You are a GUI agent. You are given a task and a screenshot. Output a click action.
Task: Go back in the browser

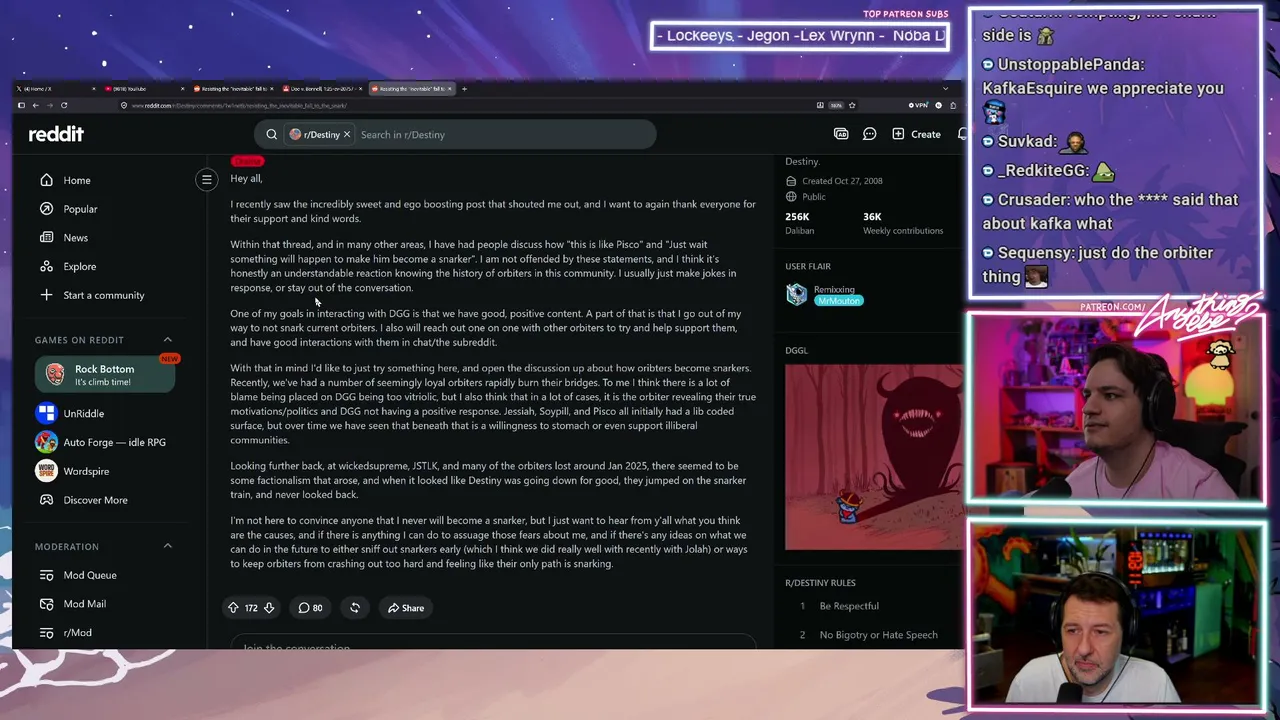click(35, 105)
